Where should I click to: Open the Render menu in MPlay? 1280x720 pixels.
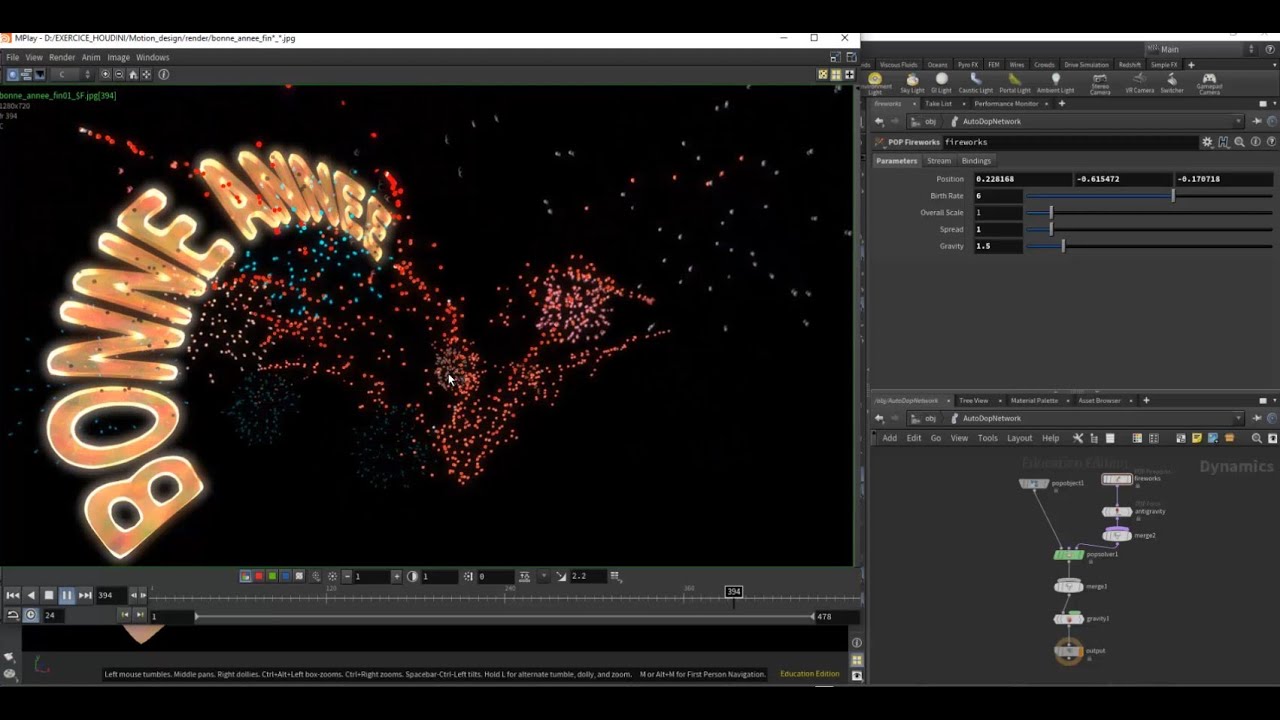pyautogui.click(x=62, y=57)
